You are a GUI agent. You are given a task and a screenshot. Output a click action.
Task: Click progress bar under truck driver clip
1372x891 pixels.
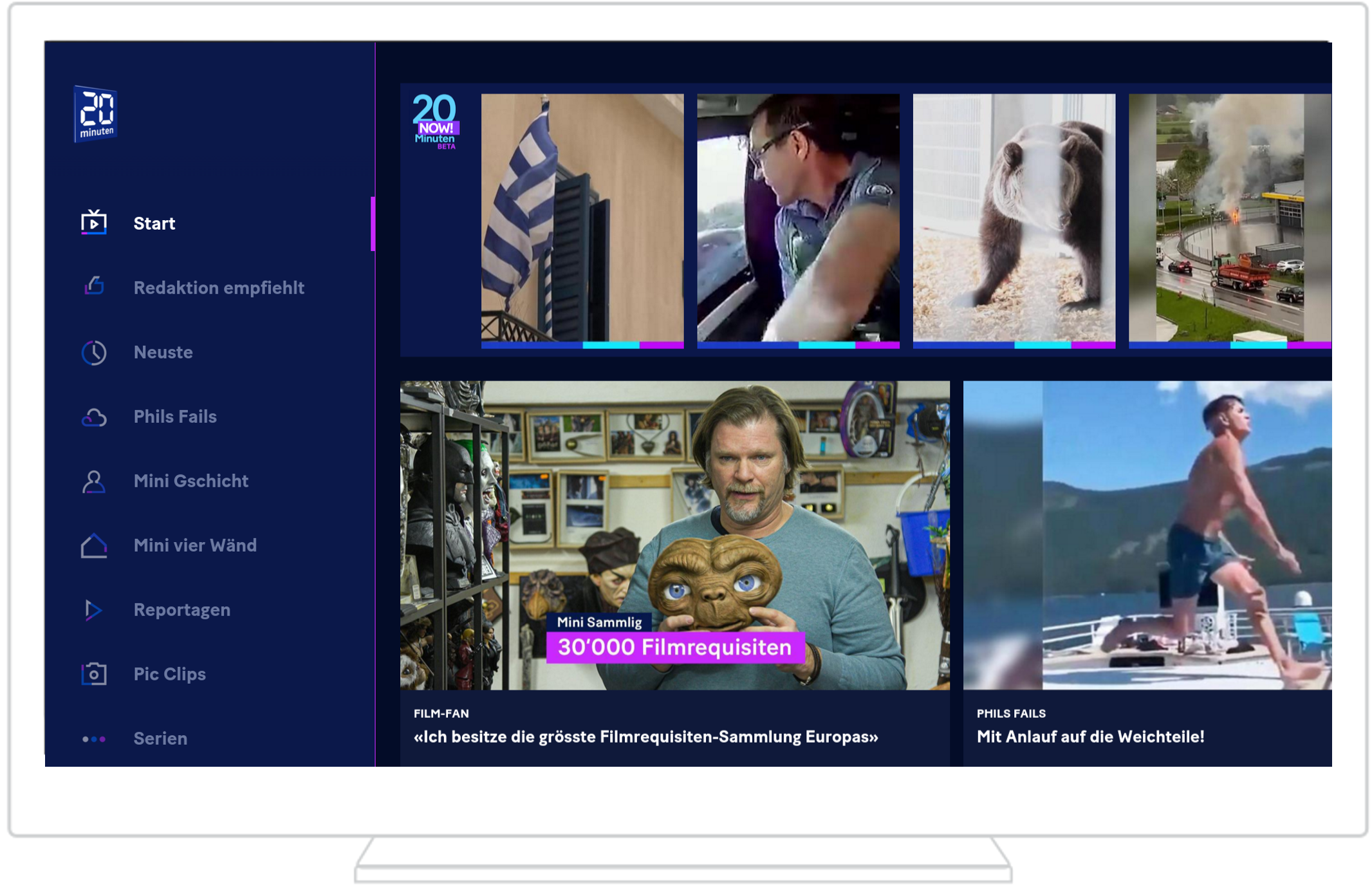tap(798, 345)
